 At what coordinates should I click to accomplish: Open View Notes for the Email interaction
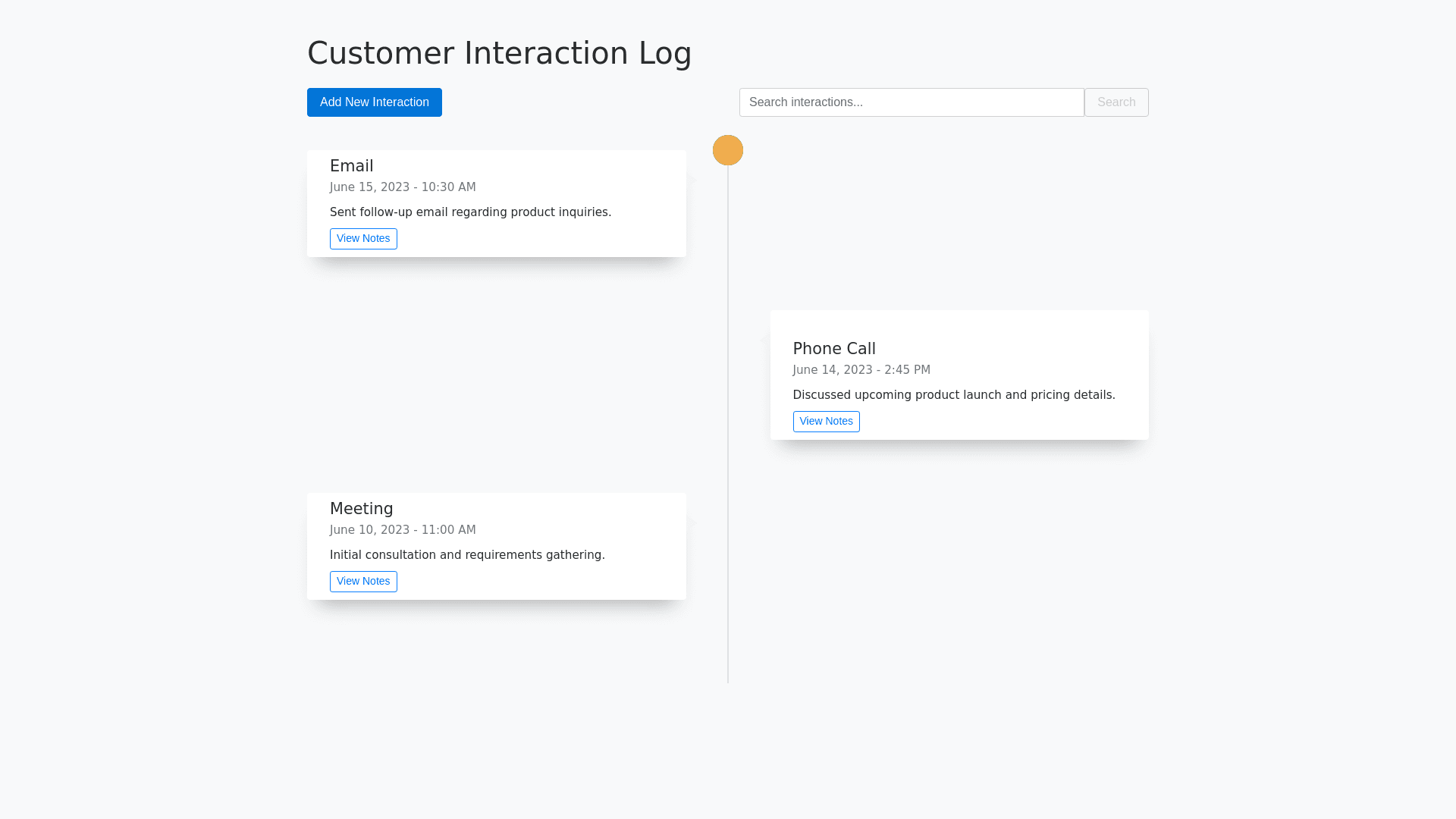(363, 239)
